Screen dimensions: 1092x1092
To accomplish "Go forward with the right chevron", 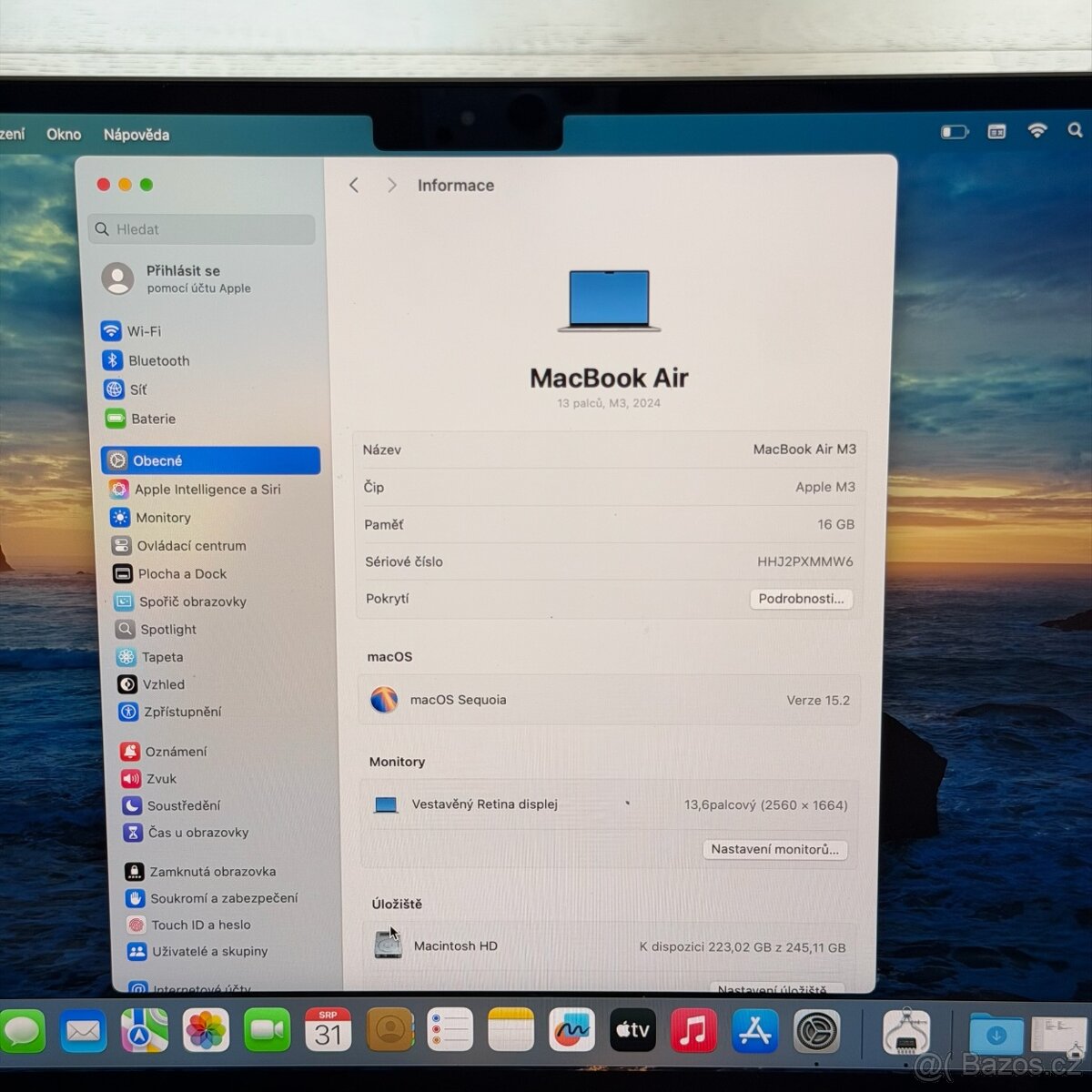I will (x=392, y=185).
